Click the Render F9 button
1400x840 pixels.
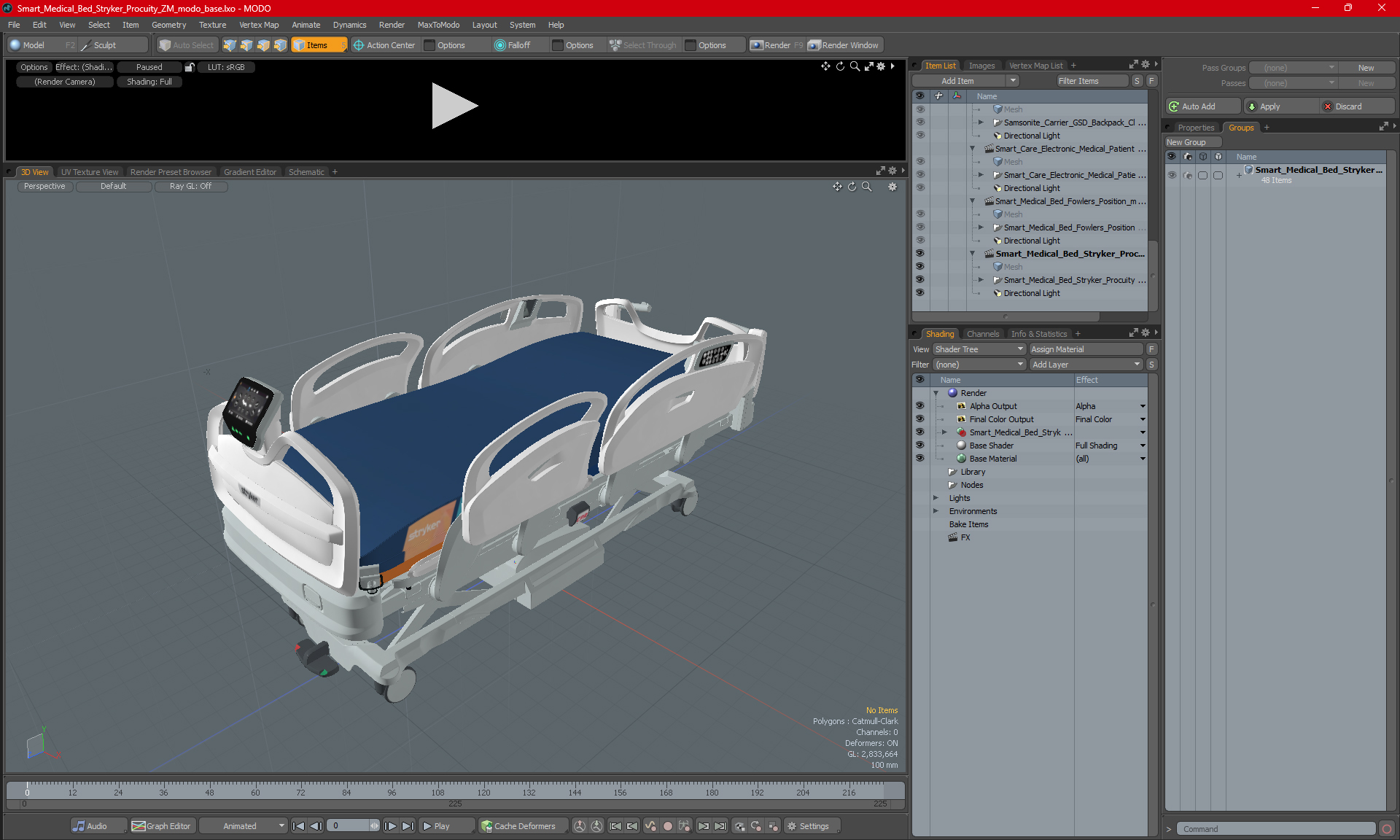(x=777, y=45)
